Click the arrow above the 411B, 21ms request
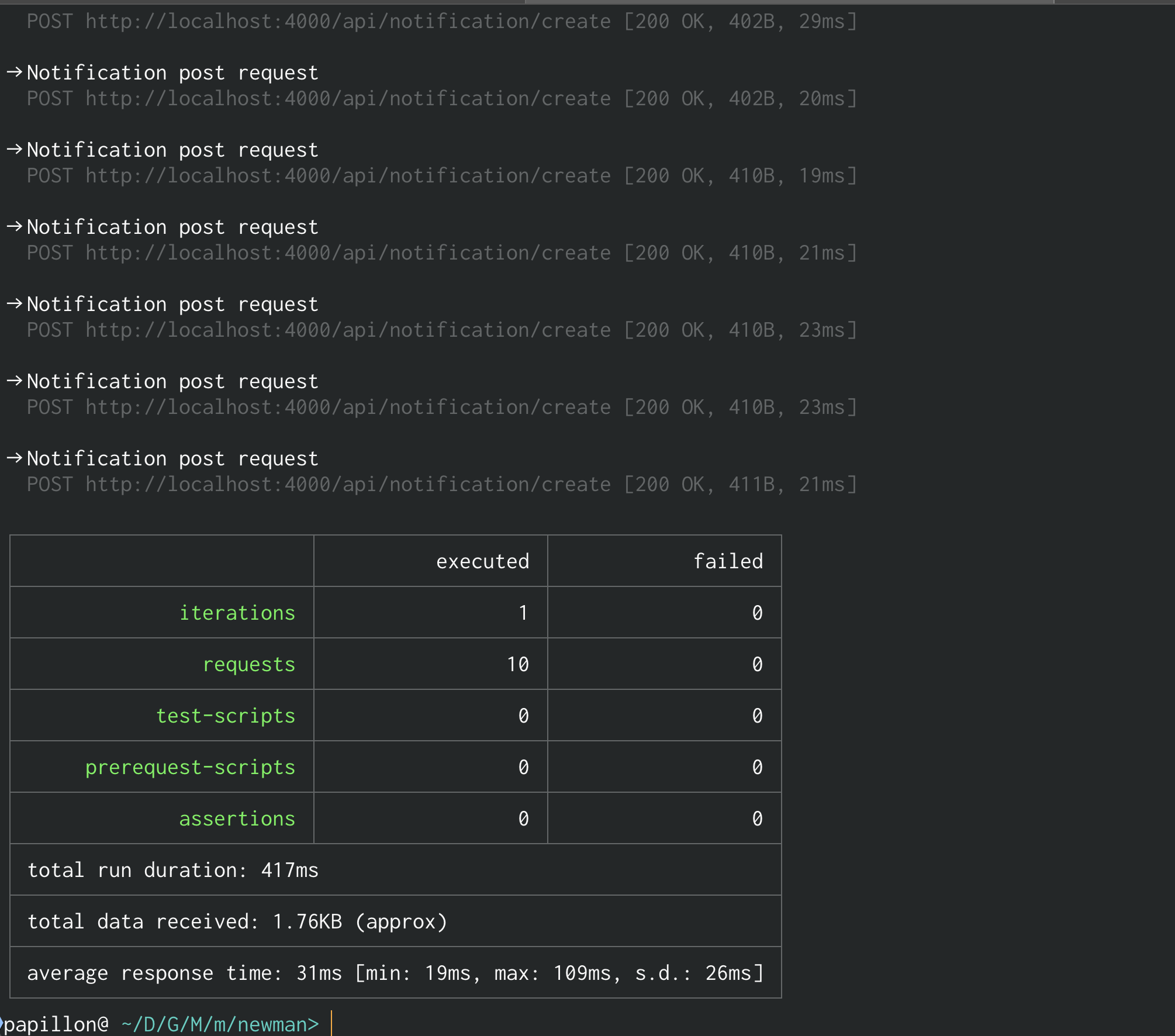Viewport: 1175px width, 1036px height. pyautogui.click(x=15, y=458)
